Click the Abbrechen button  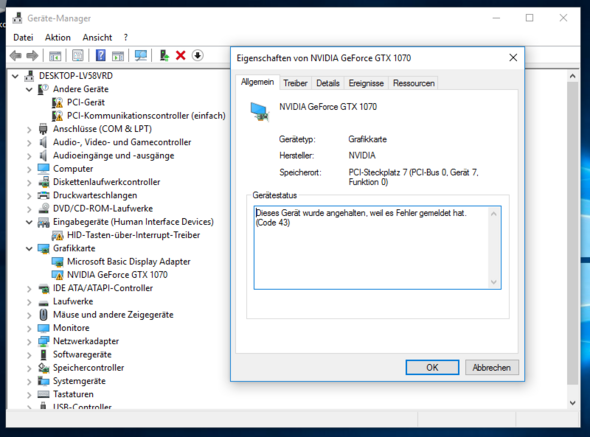point(492,367)
